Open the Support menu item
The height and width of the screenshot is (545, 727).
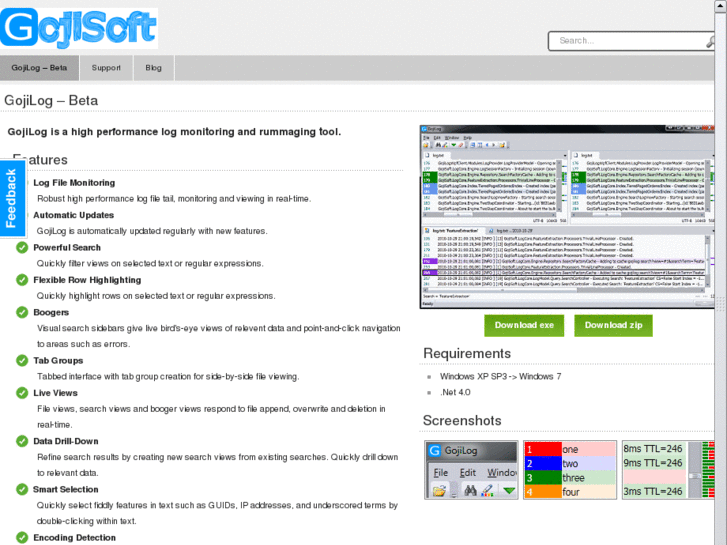[x=106, y=68]
